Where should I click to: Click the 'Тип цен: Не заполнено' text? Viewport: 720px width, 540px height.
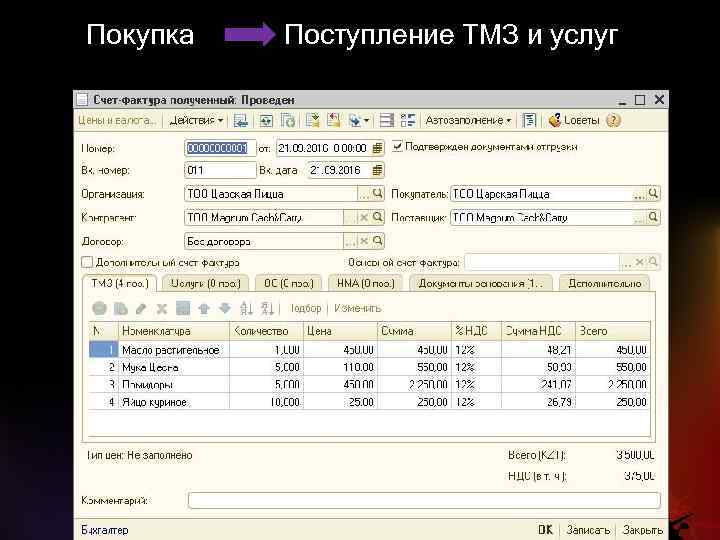pos(139,455)
